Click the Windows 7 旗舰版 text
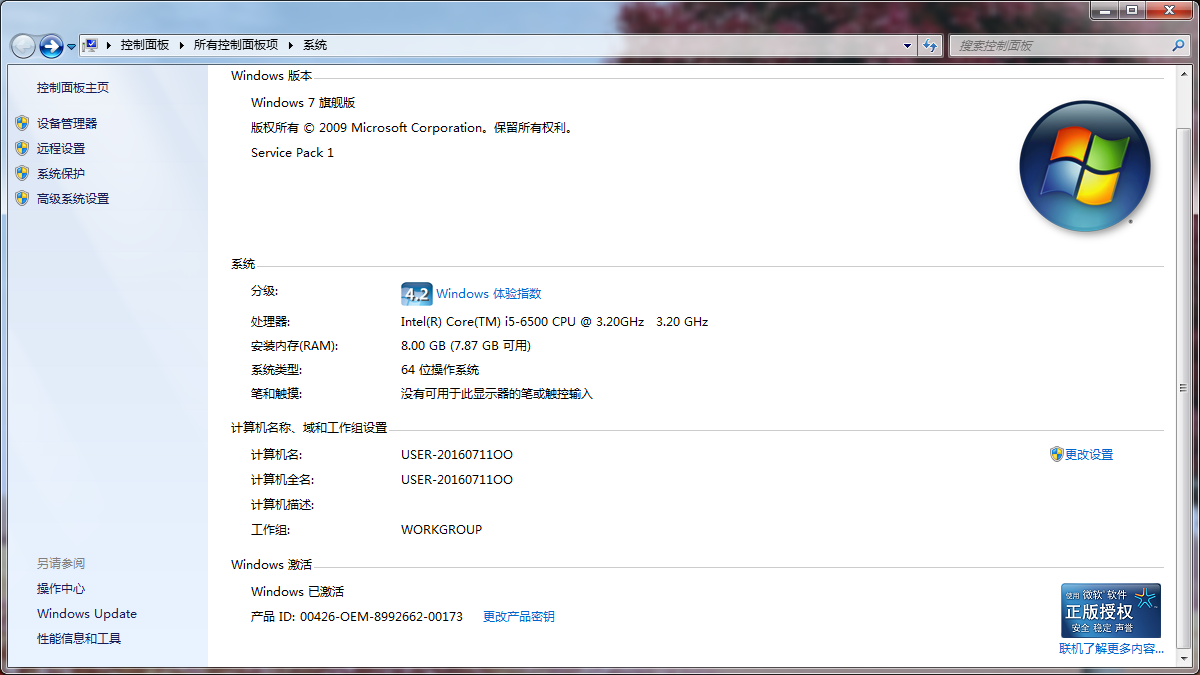 pyautogui.click(x=303, y=103)
